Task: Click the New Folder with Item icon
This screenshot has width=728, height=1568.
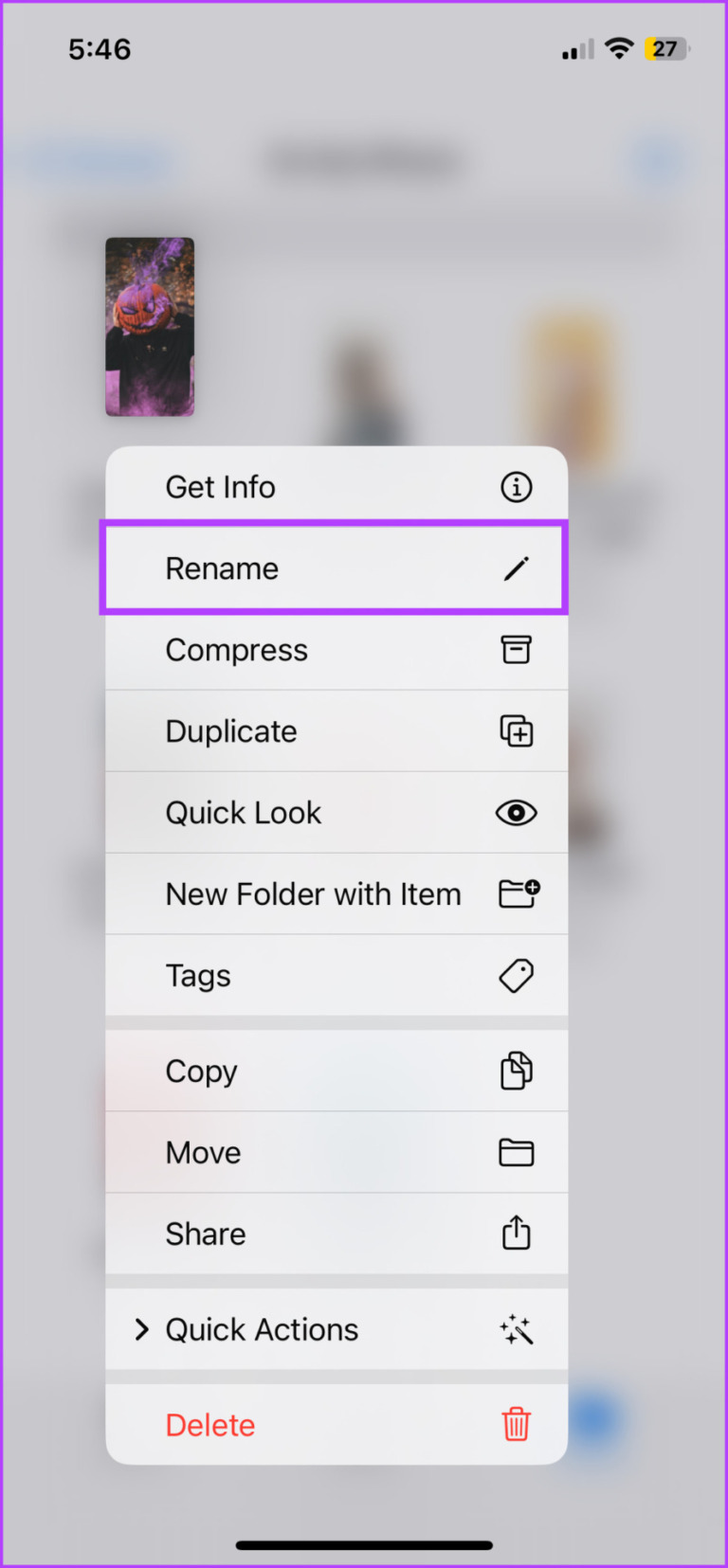Action: [516, 893]
